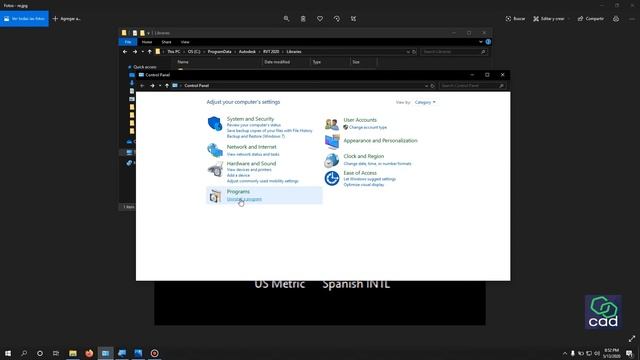
Task: Click 'Autodesk' in Libraries window breadcrumb
Action: tap(247, 52)
